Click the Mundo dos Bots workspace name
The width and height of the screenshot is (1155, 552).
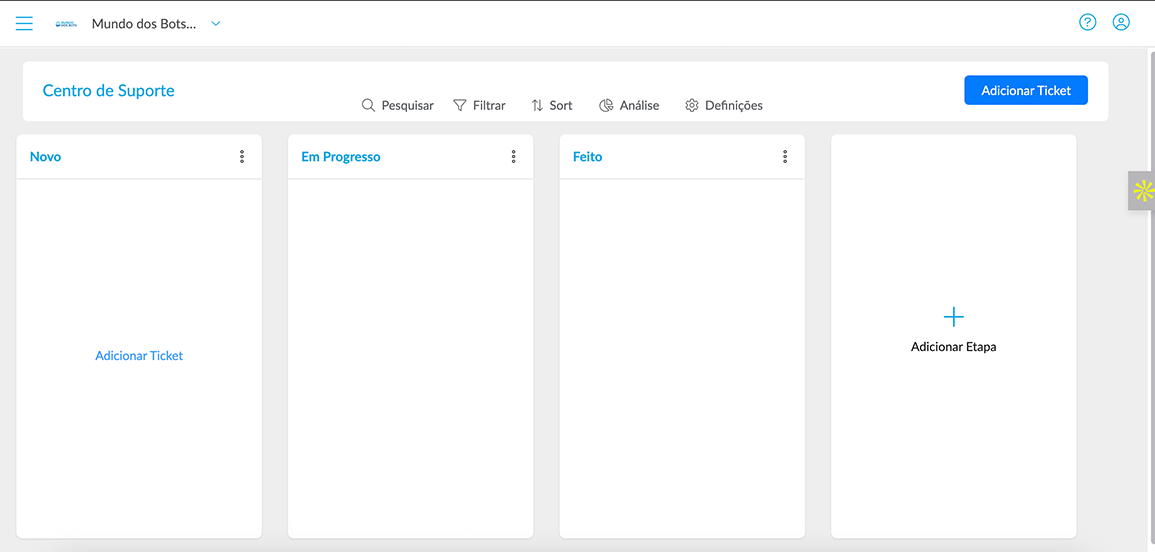click(144, 24)
